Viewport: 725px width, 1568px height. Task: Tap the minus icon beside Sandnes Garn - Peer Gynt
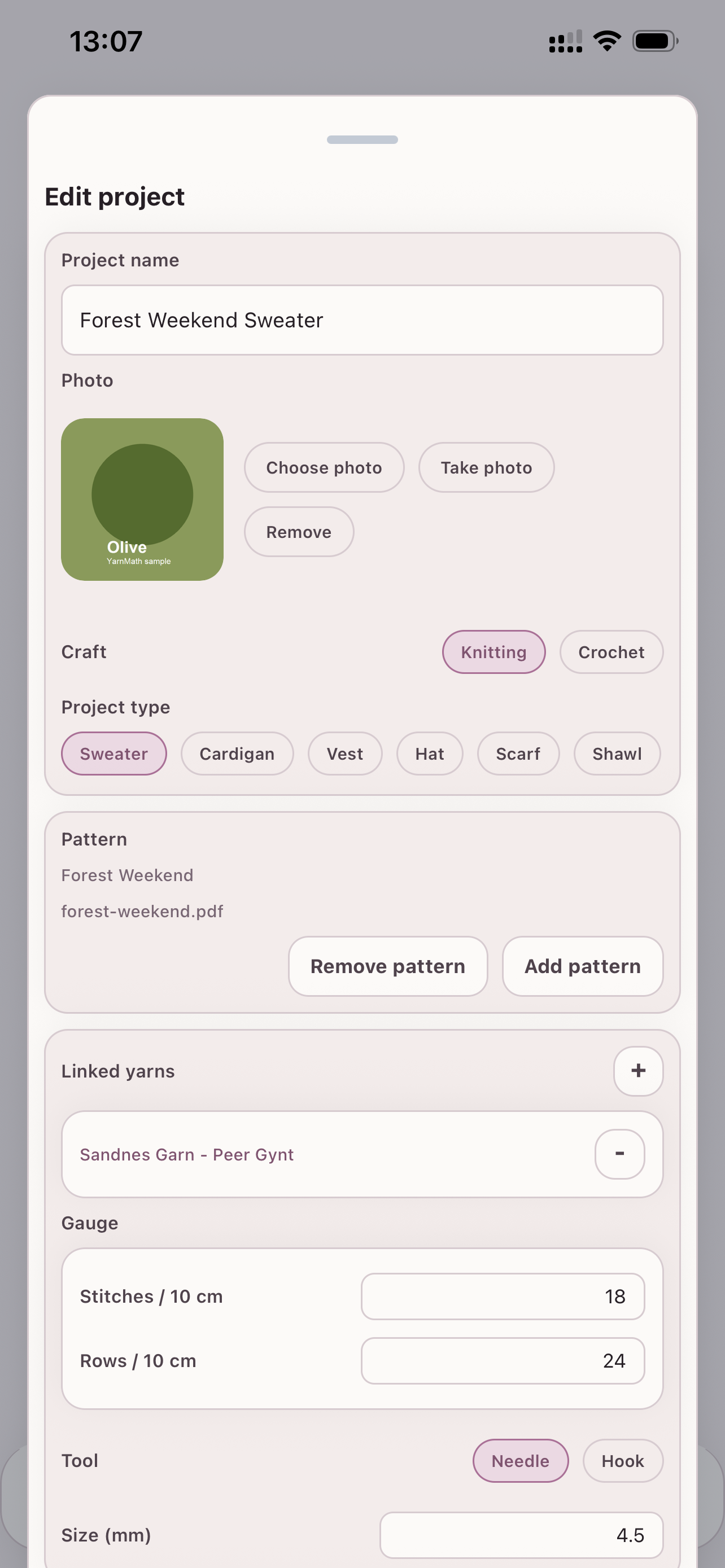tap(618, 1154)
